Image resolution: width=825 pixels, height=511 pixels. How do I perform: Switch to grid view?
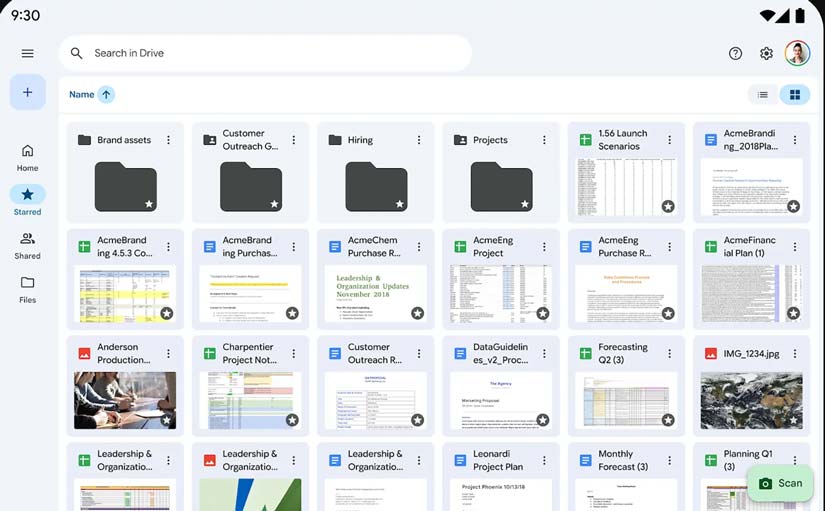(794, 95)
